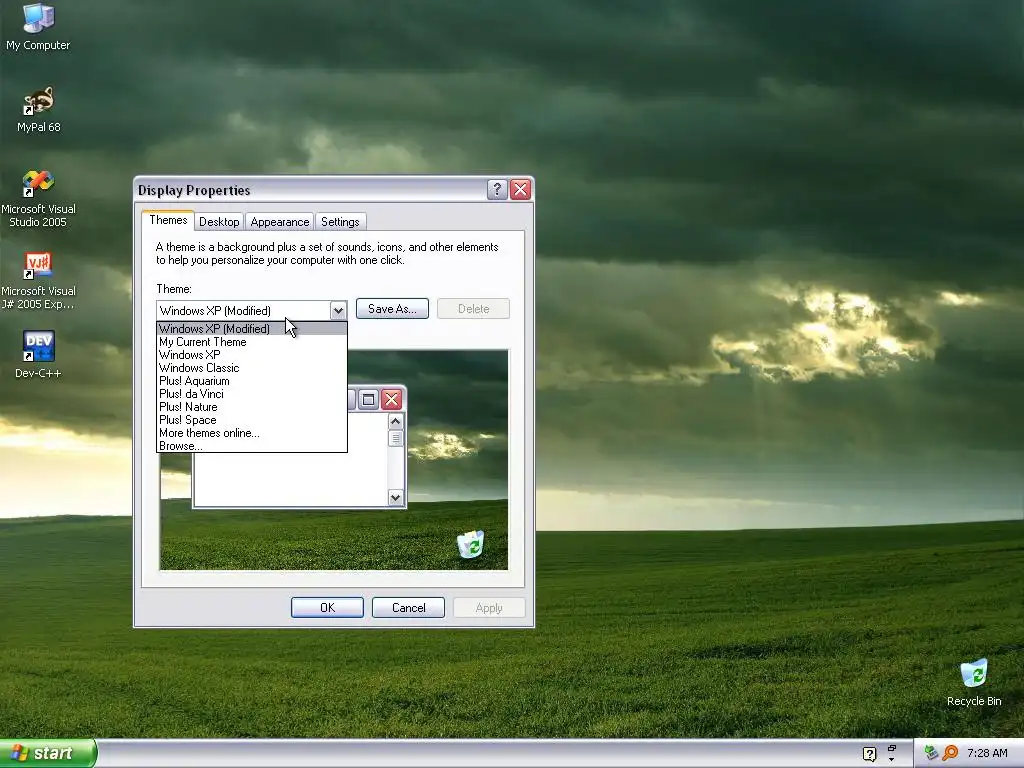The image size is (1024, 768).
Task: Switch to the Appearance tab
Action: click(x=280, y=221)
